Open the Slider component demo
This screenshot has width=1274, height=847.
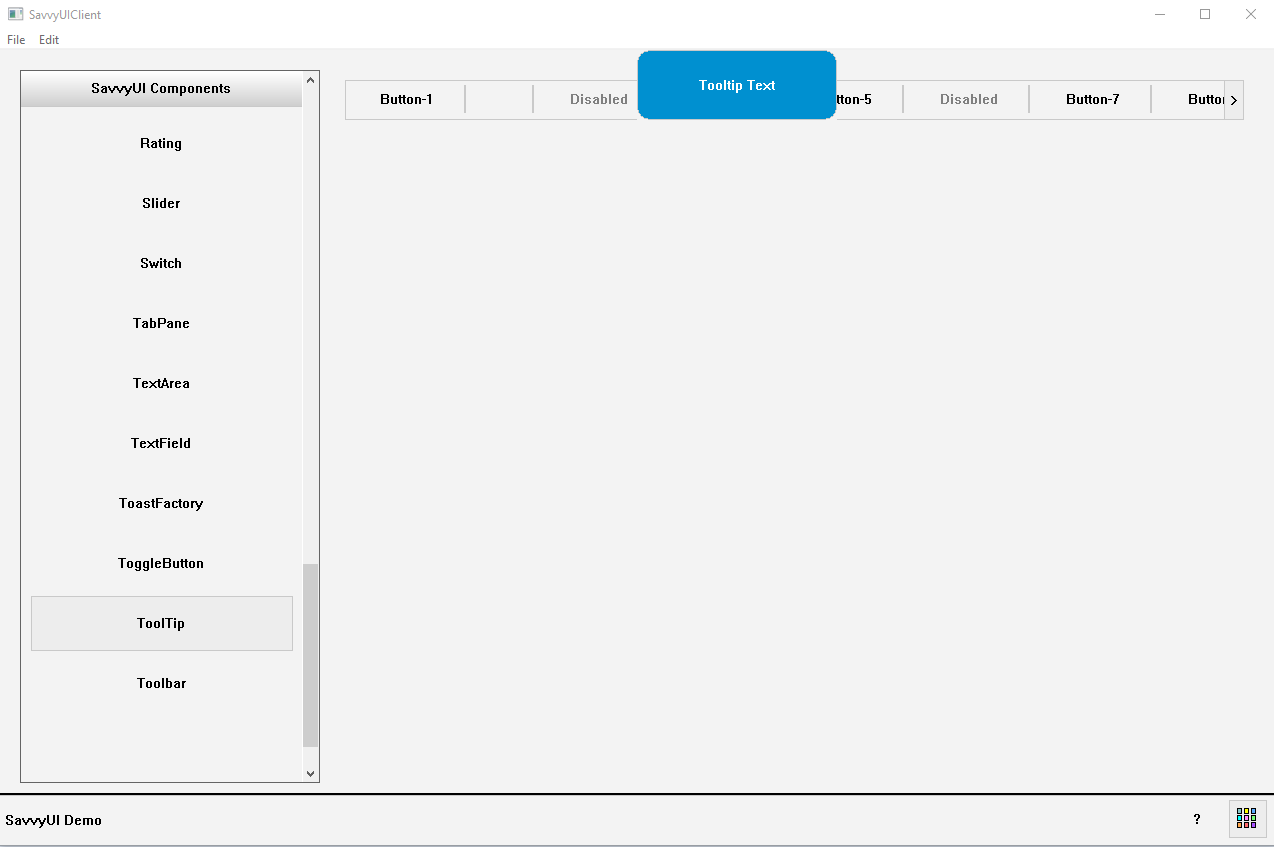click(x=161, y=203)
